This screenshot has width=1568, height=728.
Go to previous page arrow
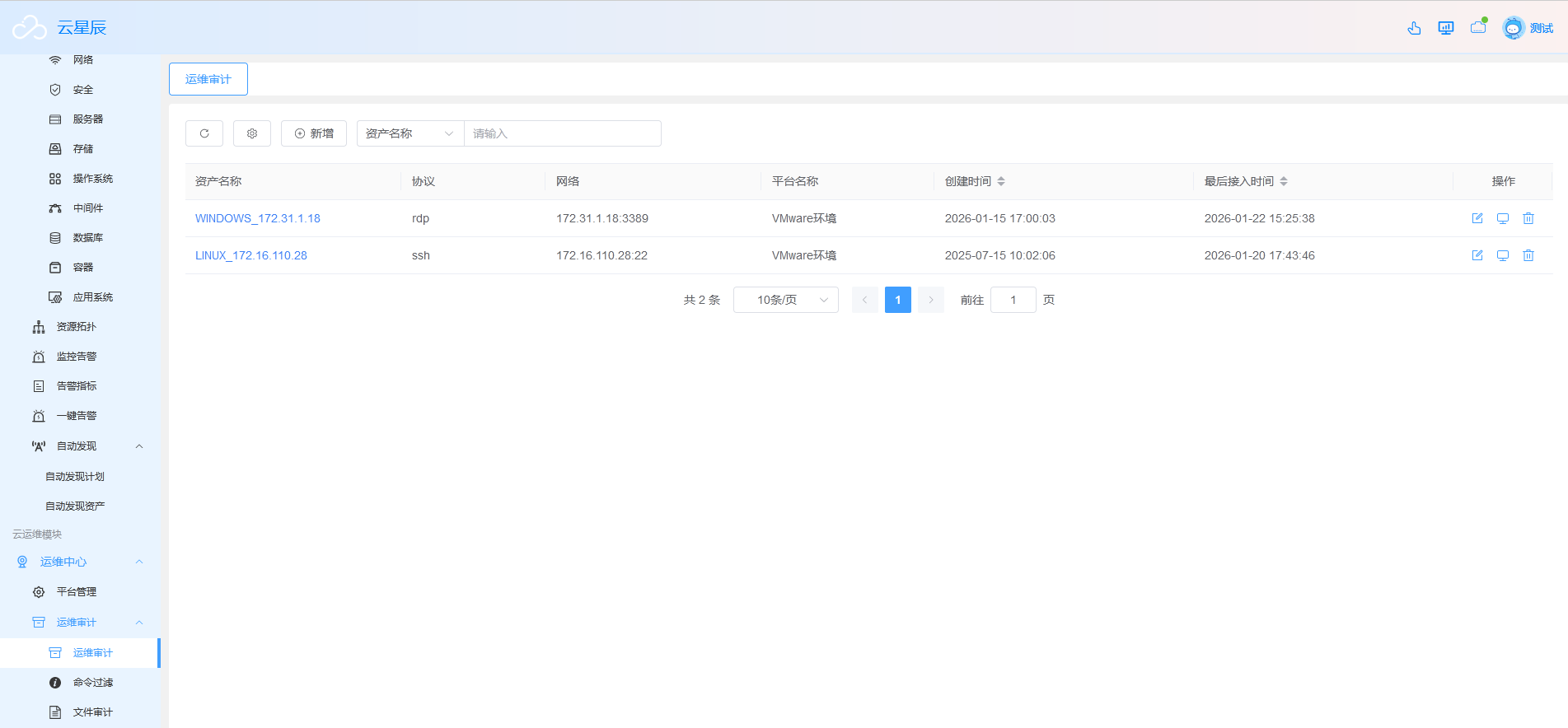864,300
